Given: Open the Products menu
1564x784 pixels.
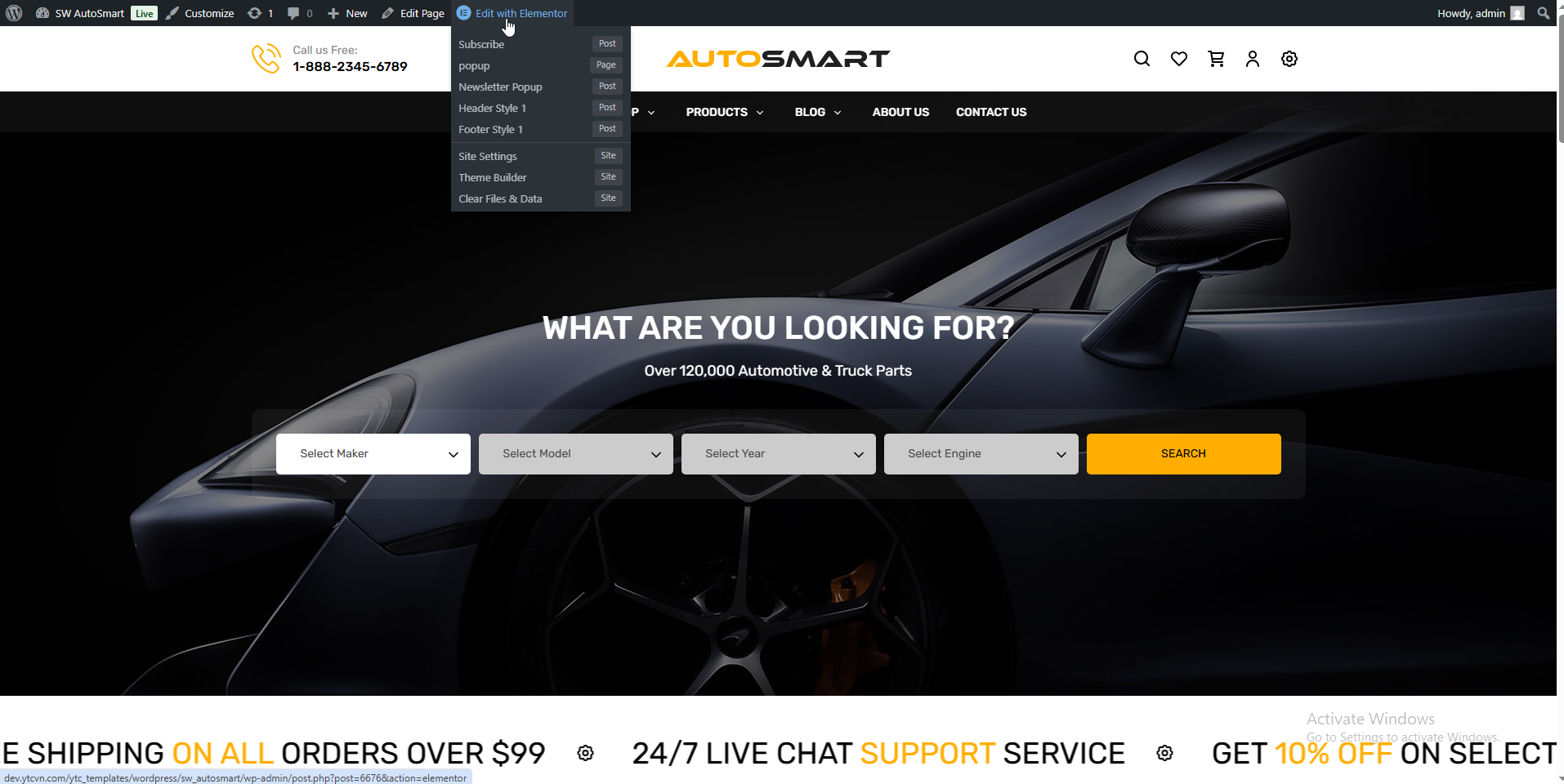Looking at the screenshot, I should 725,112.
